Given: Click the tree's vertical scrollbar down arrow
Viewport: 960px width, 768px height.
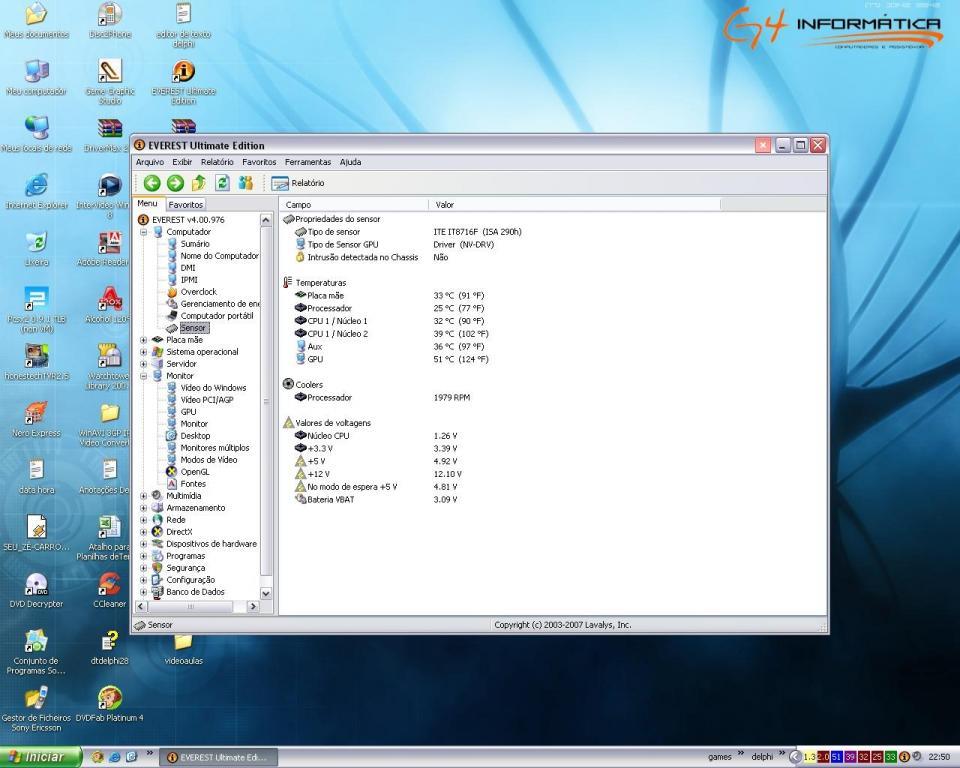Looking at the screenshot, I should [x=266, y=593].
